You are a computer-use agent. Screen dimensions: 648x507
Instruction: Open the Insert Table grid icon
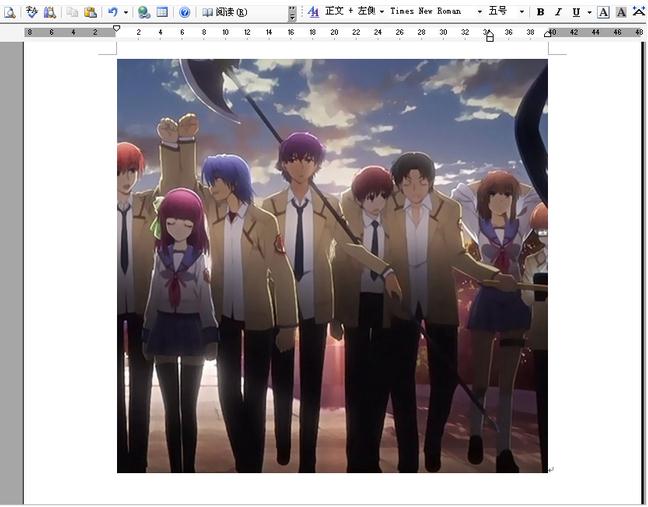point(162,12)
